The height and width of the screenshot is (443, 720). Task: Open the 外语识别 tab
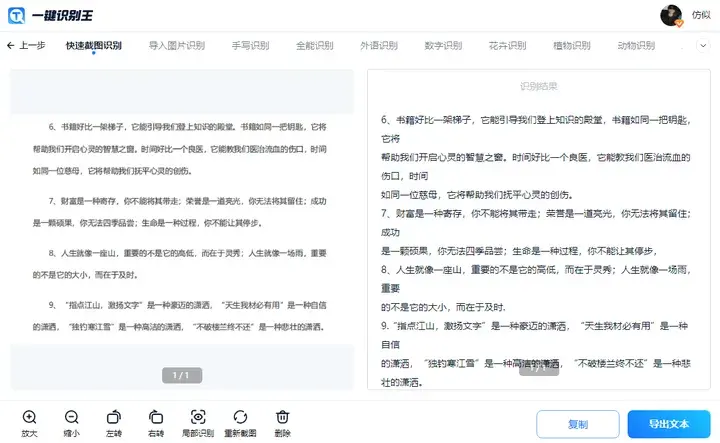click(x=379, y=45)
